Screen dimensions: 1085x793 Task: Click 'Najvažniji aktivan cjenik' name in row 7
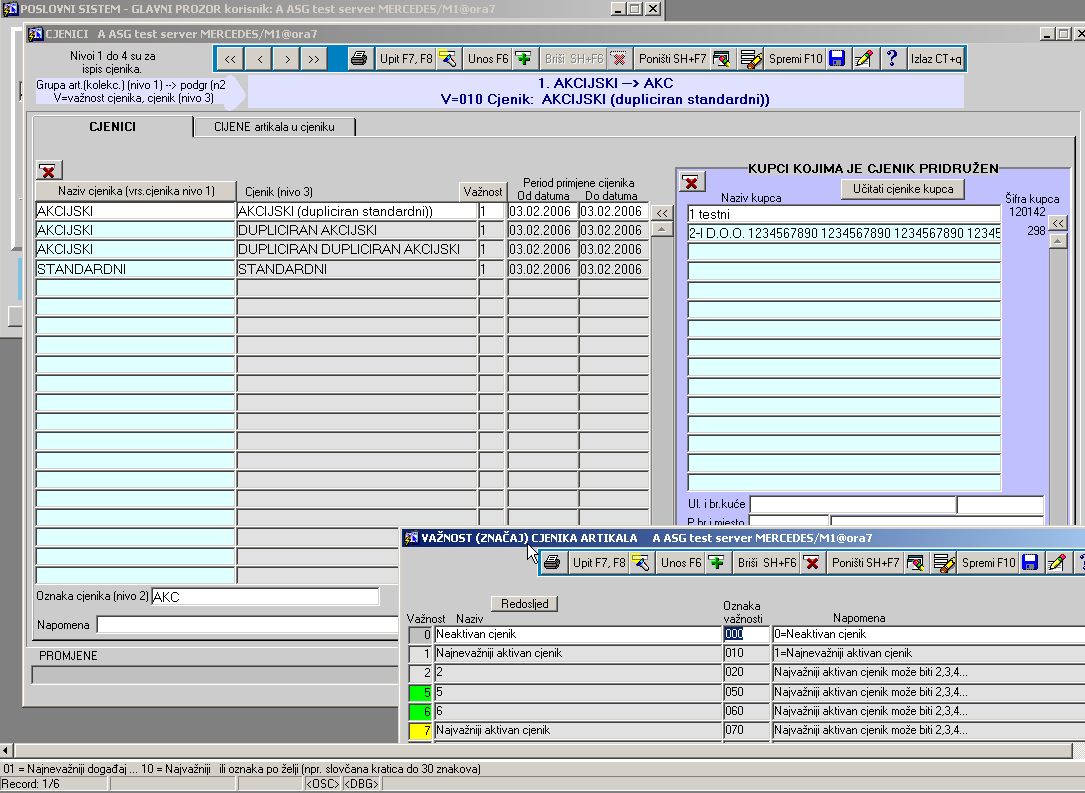[x=578, y=730]
